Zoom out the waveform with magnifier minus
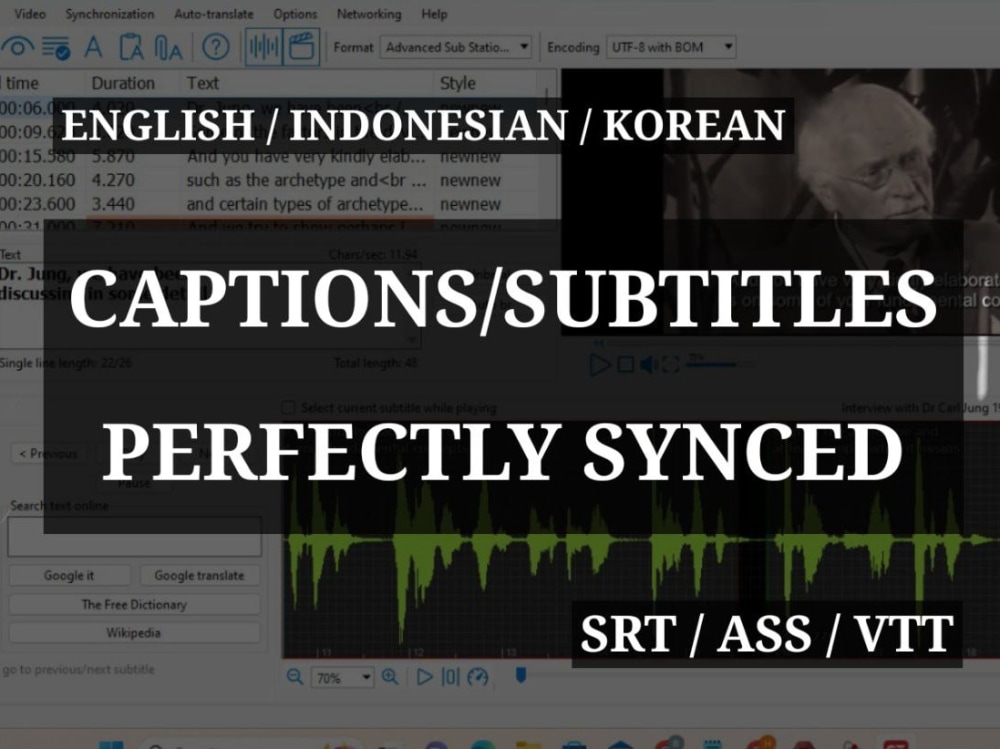 (295, 677)
